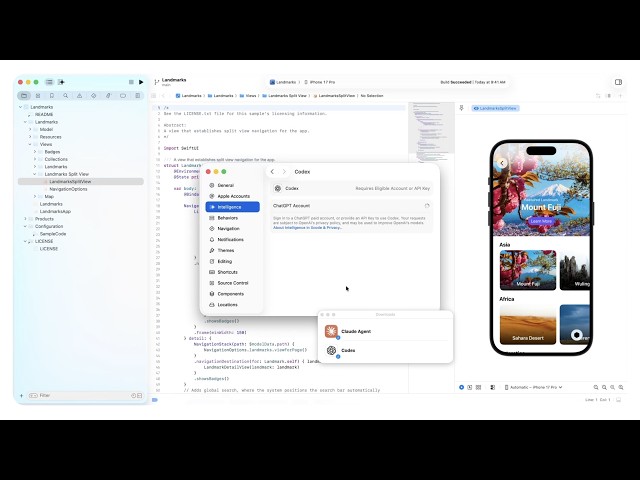Select Claude Agent in Downloads window
Image resolution: width=640 pixels, height=480 pixels.
[385, 331]
